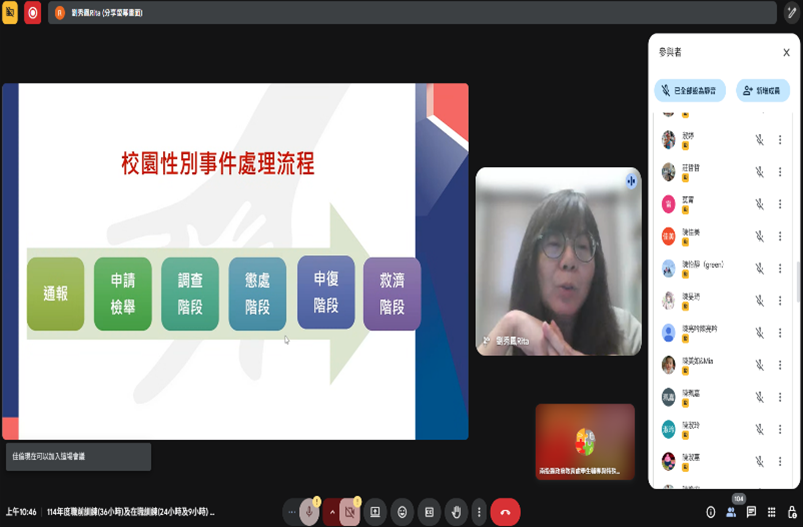The width and height of the screenshot is (803, 527).
Task: Open the emoji reactions button
Action: (x=402, y=511)
